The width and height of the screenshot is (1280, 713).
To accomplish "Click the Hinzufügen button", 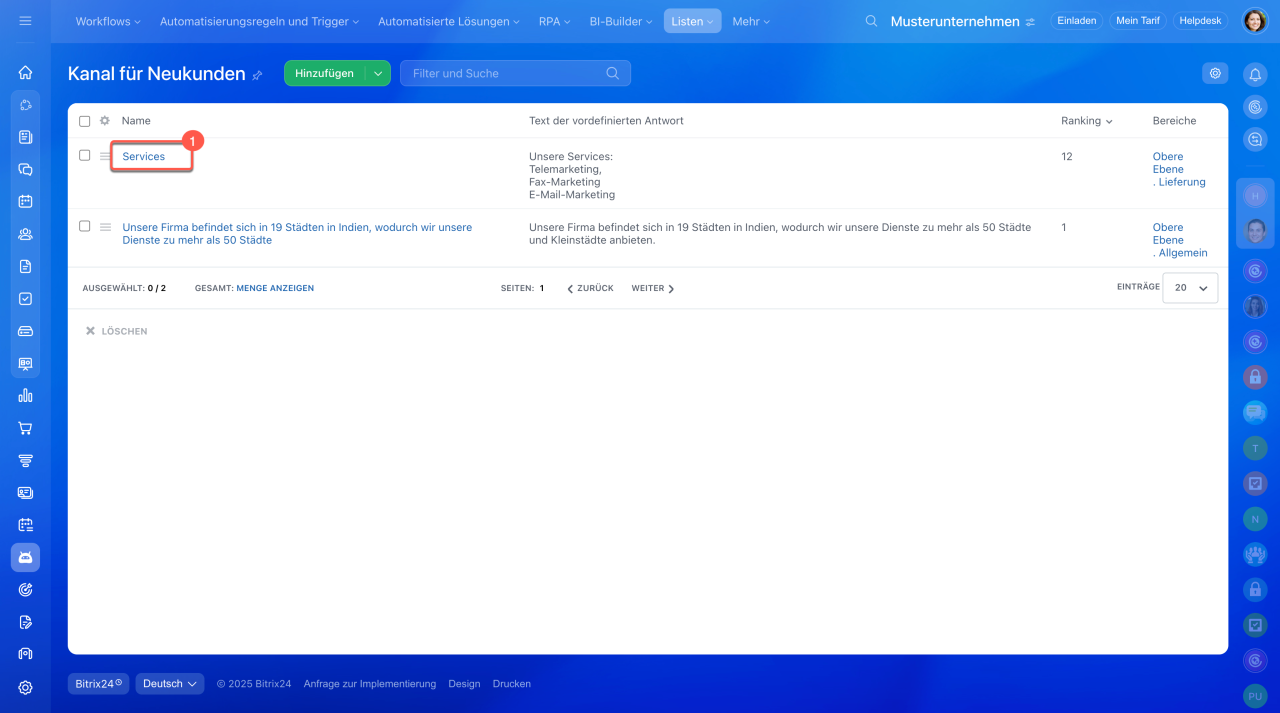I will click(324, 73).
